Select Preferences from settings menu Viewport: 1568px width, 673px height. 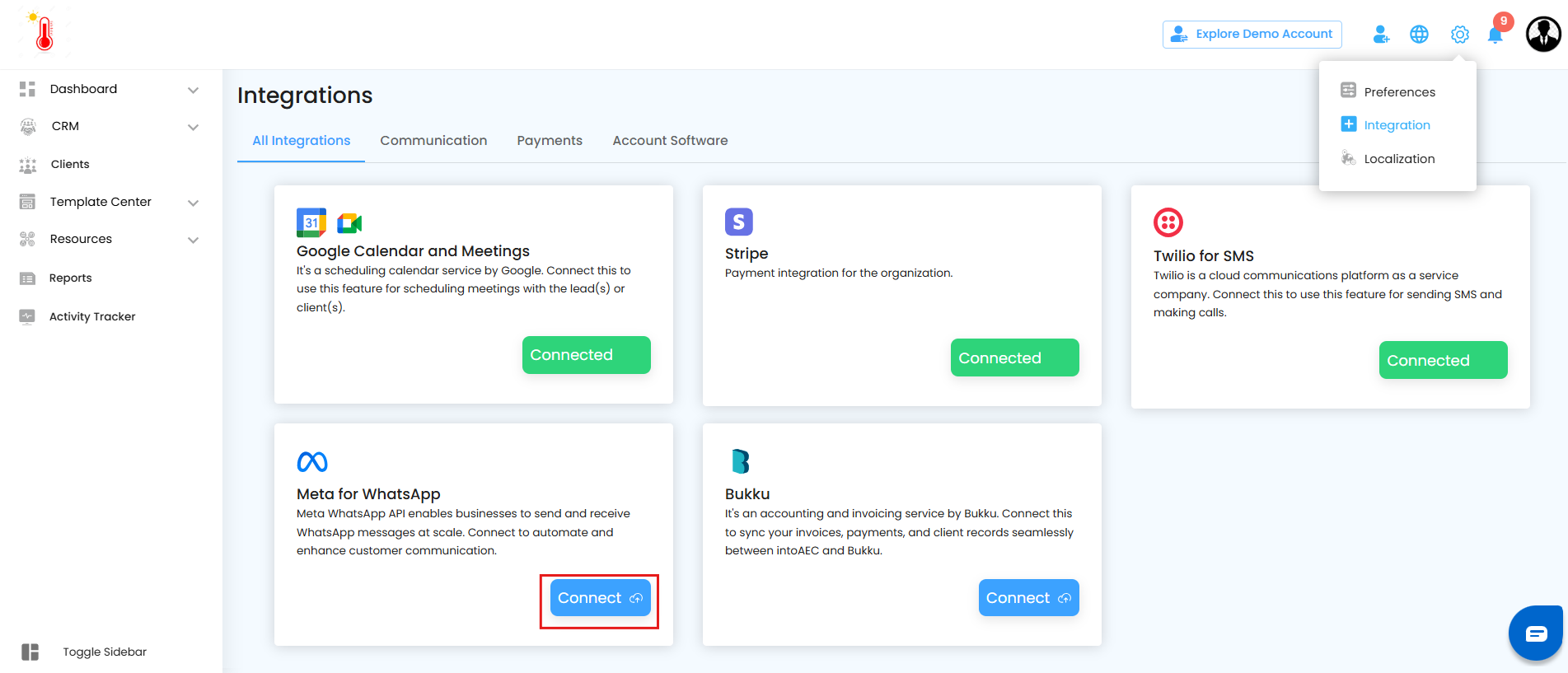point(1399,92)
